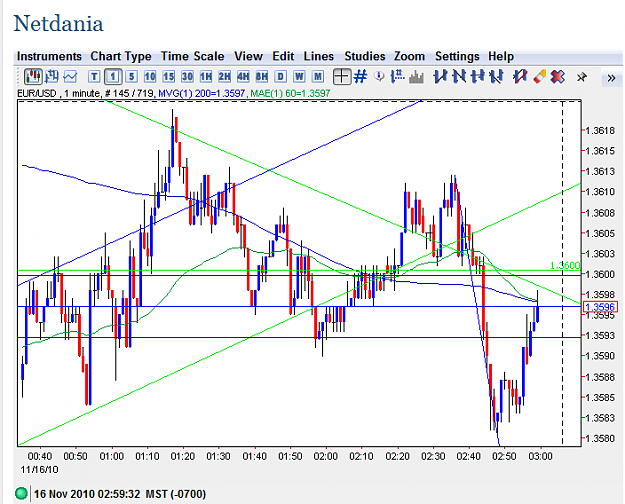The height and width of the screenshot is (504, 625).
Task: Select 2H time scale button
Action: click(225, 76)
